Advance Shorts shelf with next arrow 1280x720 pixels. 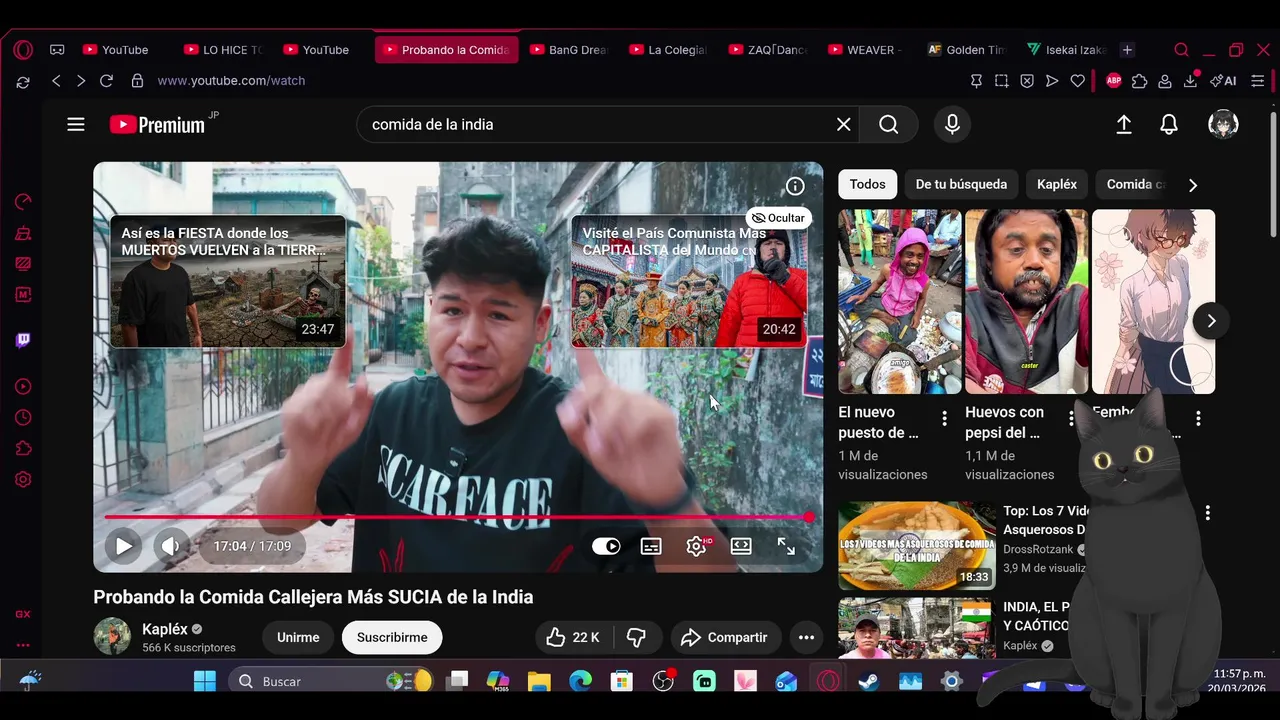1211,321
